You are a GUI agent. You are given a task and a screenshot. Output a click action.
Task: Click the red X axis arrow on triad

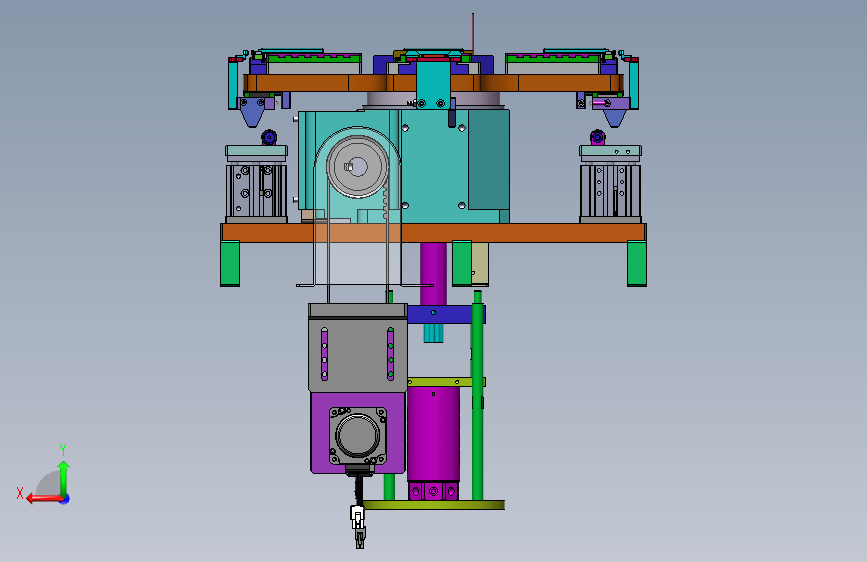(x=44, y=498)
